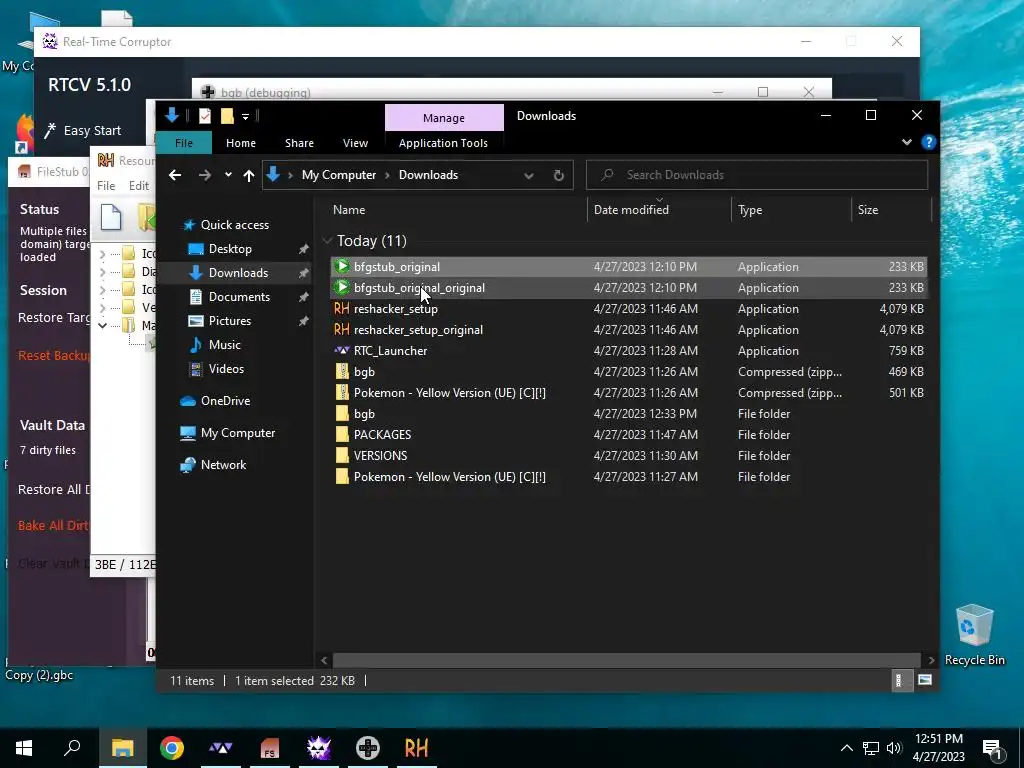
Task: Click Bake All Dirty in FileStub
Action: pyautogui.click(x=53, y=525)
